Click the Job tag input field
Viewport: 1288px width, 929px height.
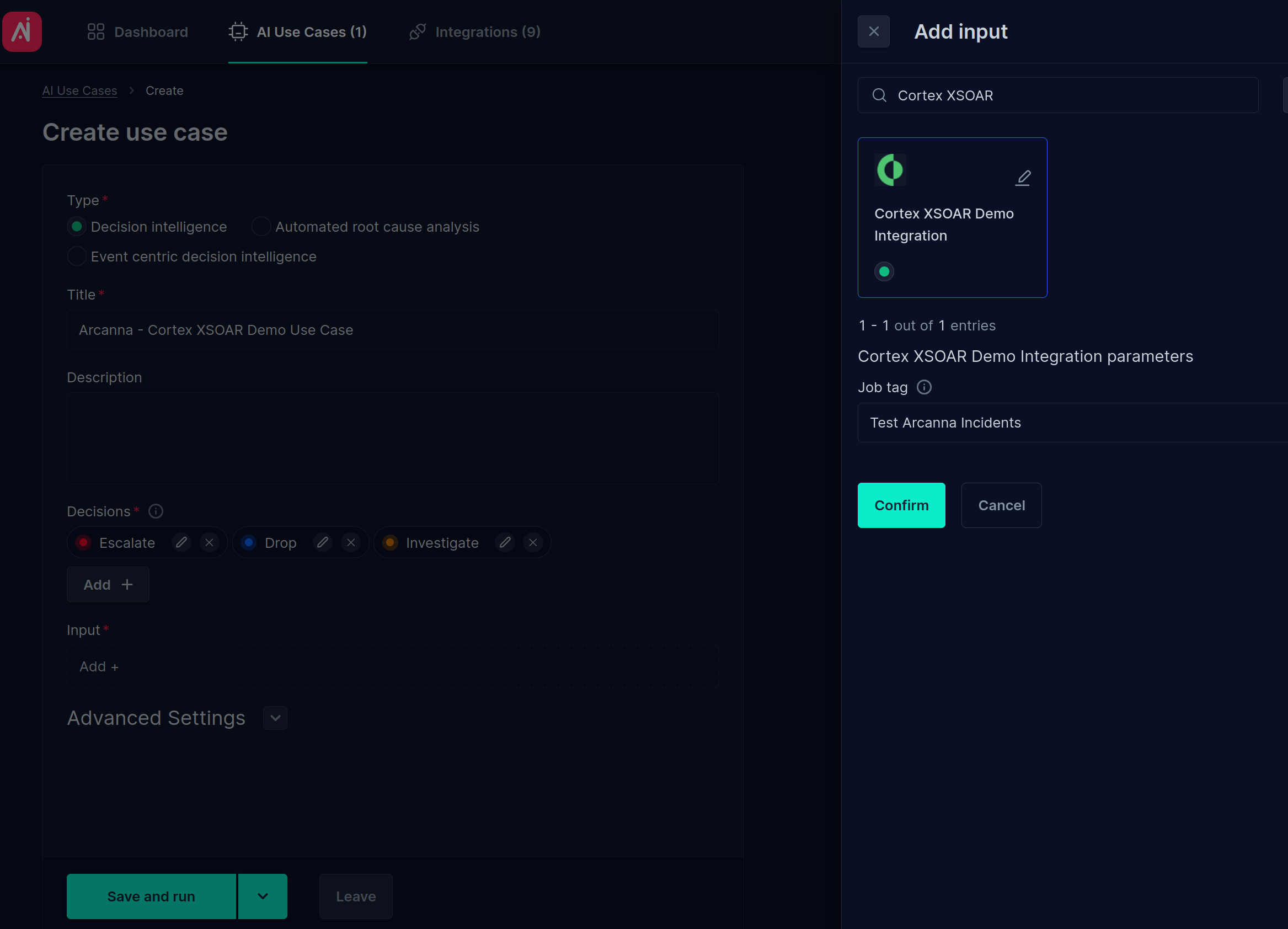coord(1073,423)
